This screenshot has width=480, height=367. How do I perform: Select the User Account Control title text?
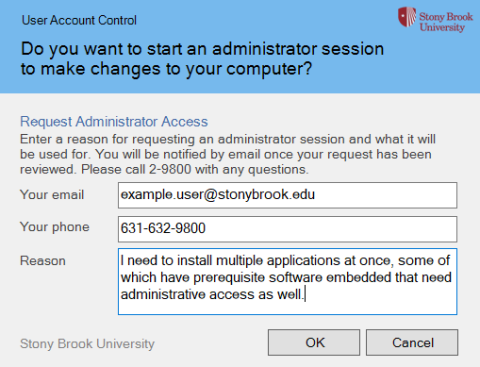[79, 20]
